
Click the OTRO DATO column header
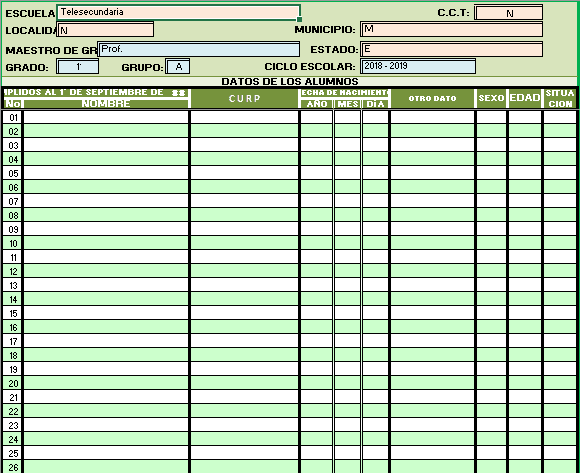(x=432, y=98)
